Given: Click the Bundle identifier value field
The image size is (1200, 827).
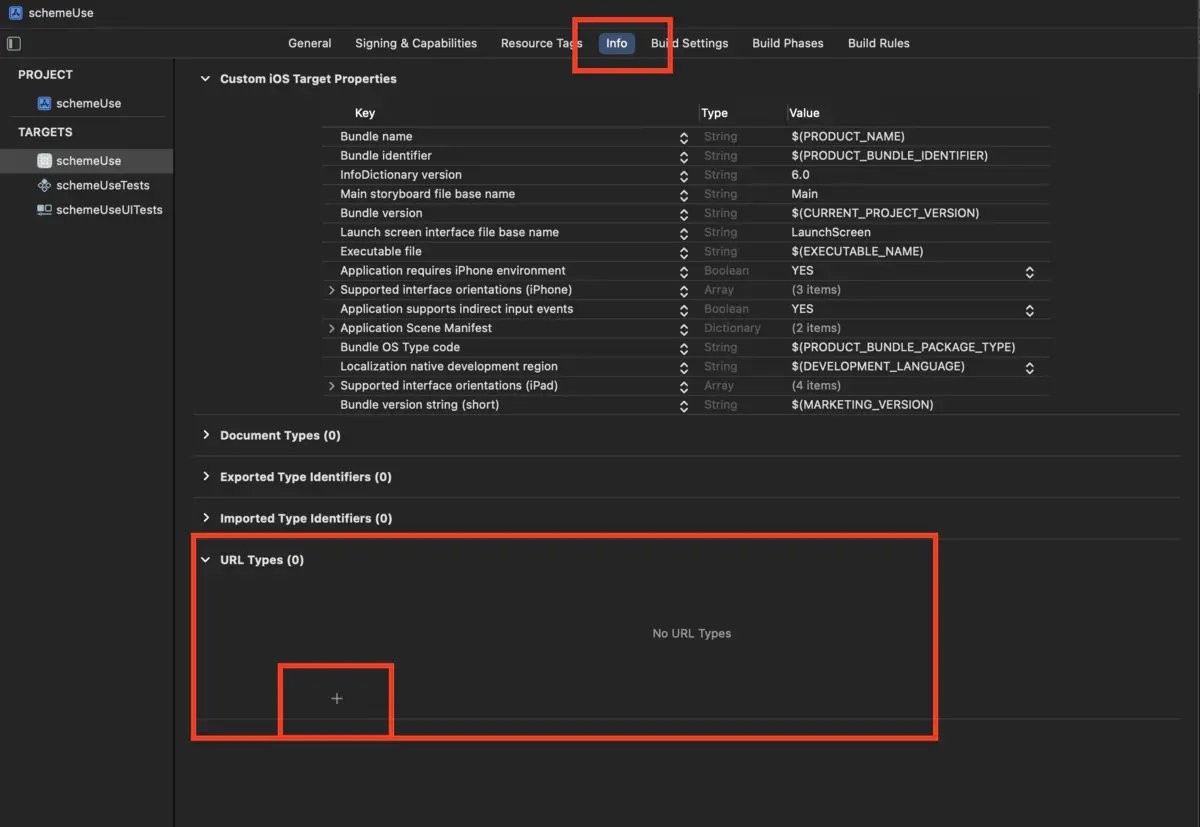Looking at the screenshot, I should tap(889, 156).
